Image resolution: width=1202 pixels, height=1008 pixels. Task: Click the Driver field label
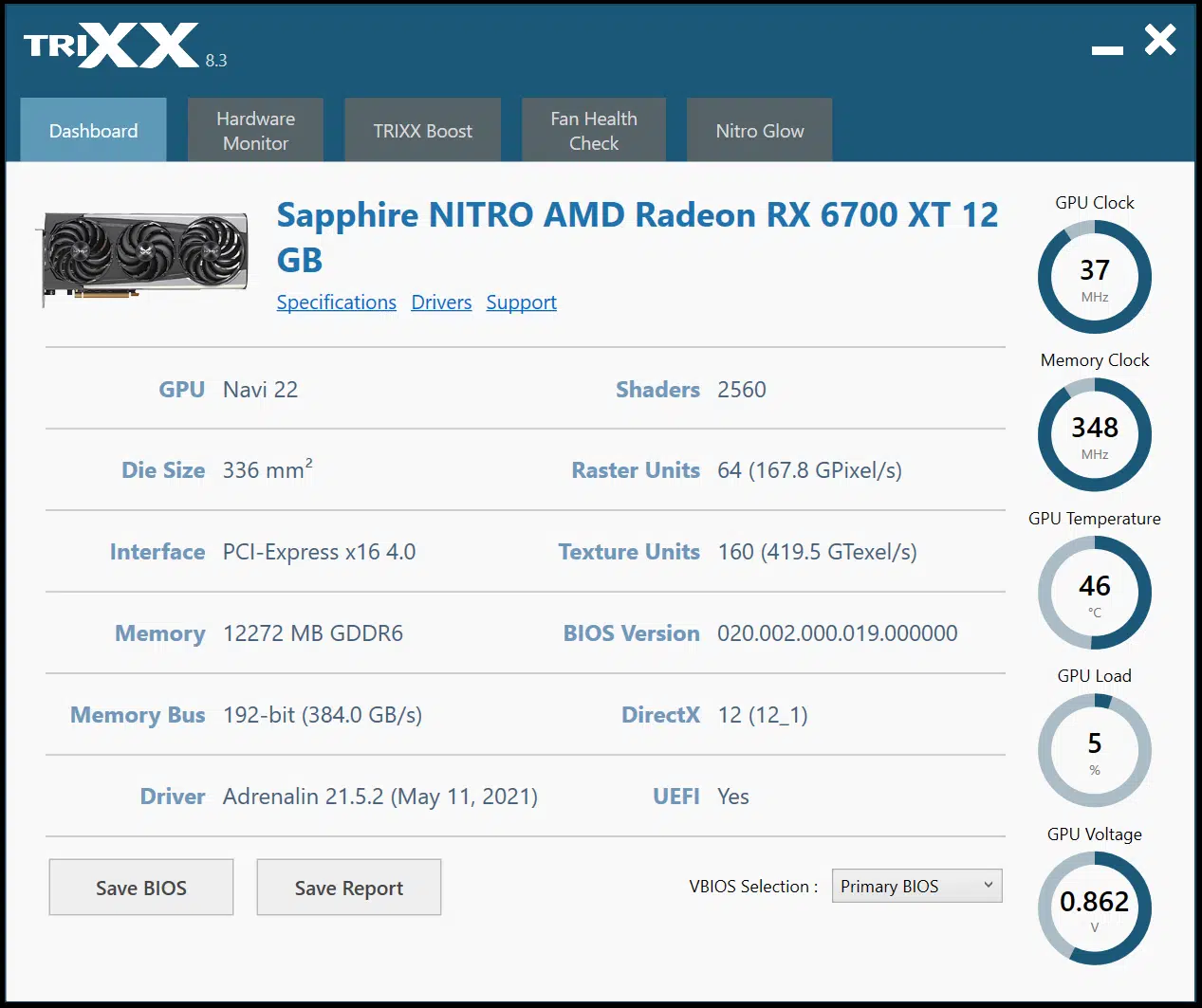(x=173, y=797)
